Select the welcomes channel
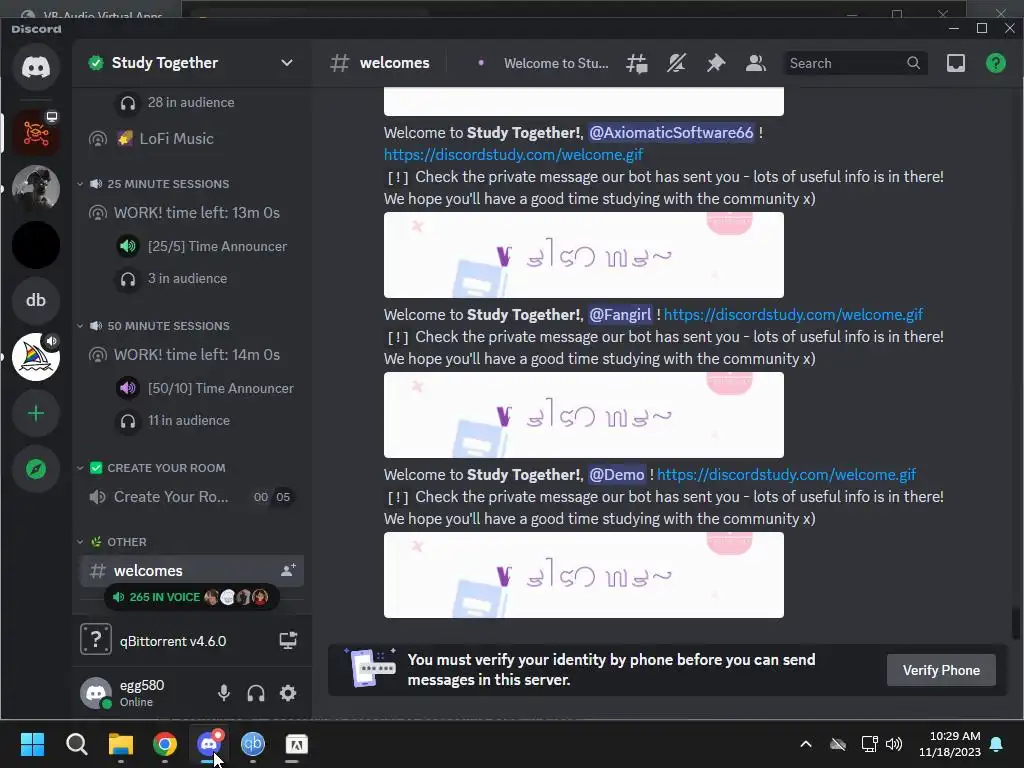Image resolution: width=1024 pixels, height=768 pixels. [192, 571]
